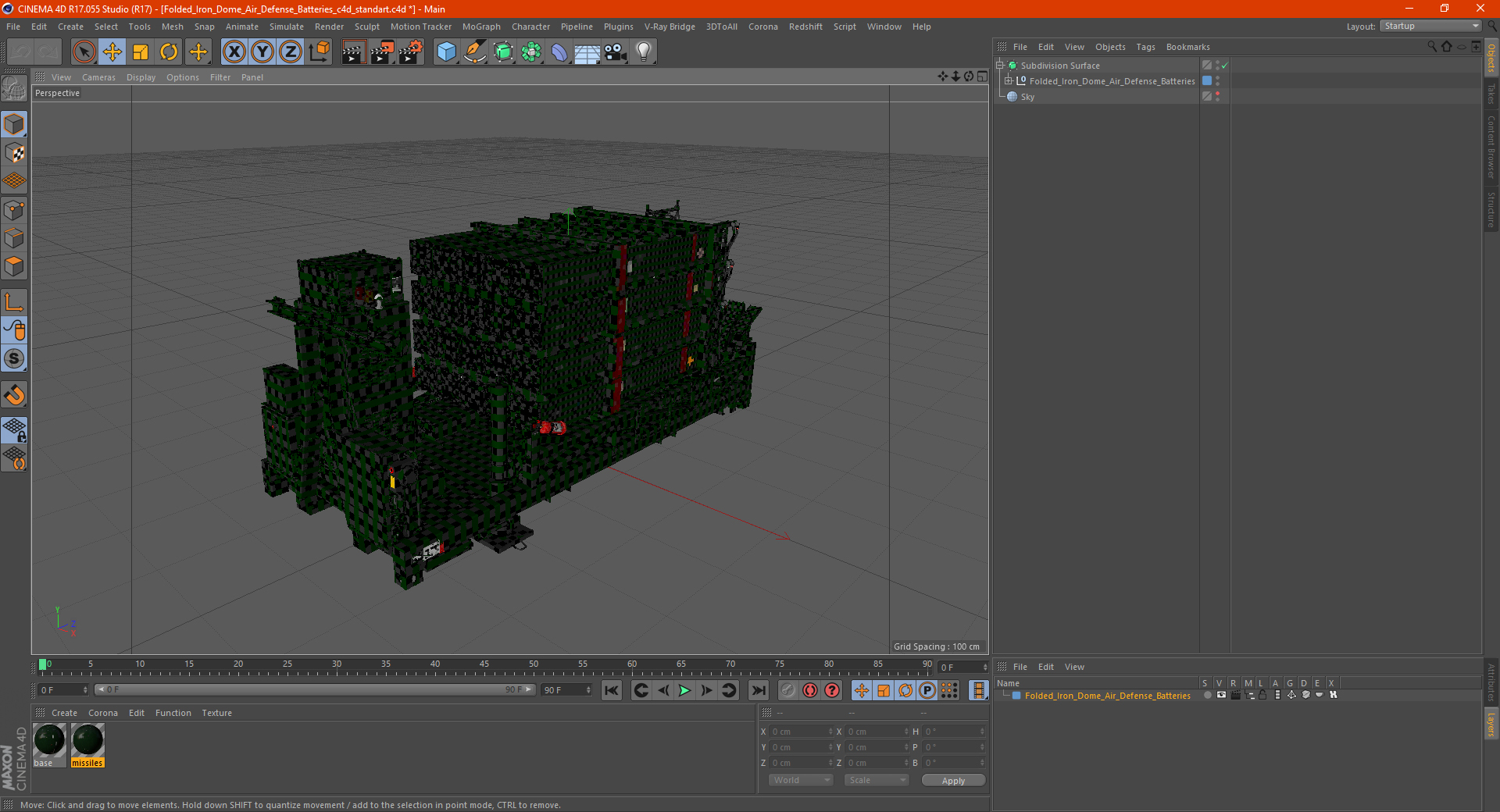Click the start frame 0 F stepper
This screenshot has height=812, width=1500.
coord(85,690)
